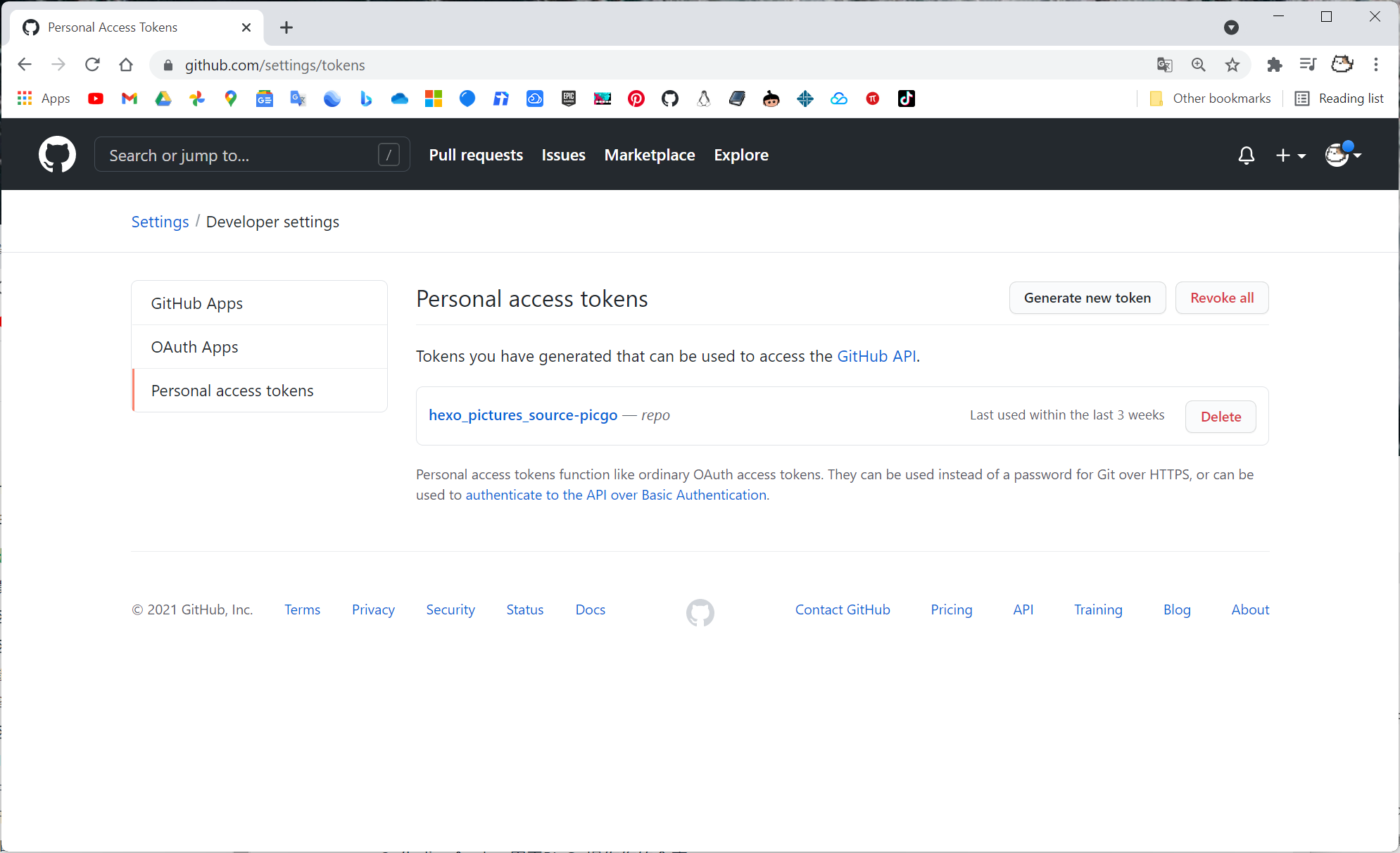The image size is (1400, 853).
Task: Open the Gmail bookmark icon
Action: click(x=130, y=99)
